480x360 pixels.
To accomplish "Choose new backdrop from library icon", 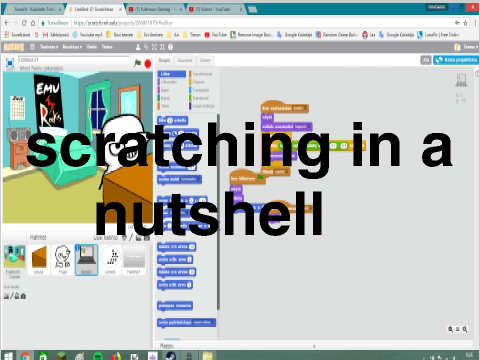I will [6, 296].
